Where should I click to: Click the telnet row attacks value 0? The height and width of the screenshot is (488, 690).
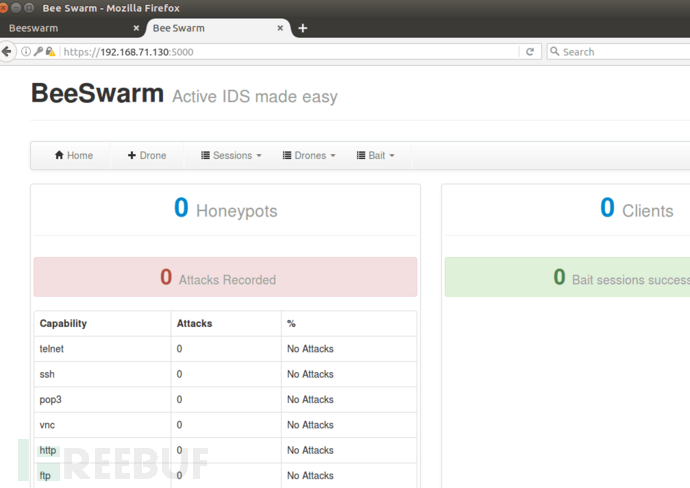180,349
